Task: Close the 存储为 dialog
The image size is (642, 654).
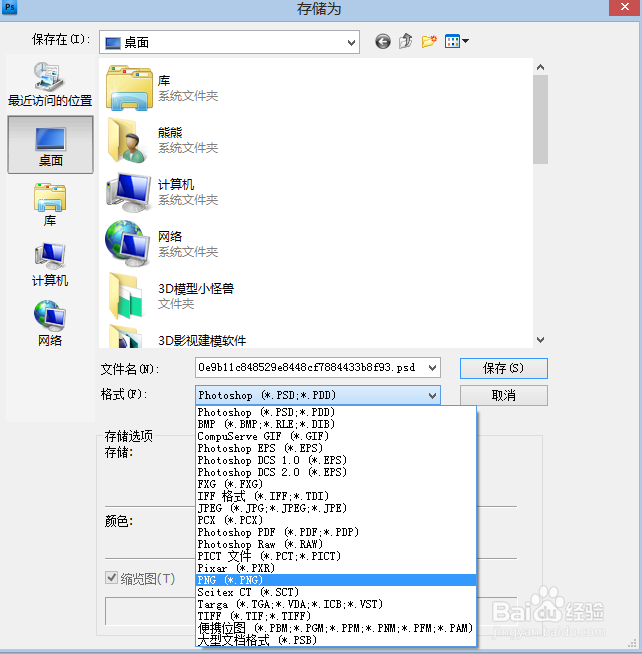Action: coord(624,7)
